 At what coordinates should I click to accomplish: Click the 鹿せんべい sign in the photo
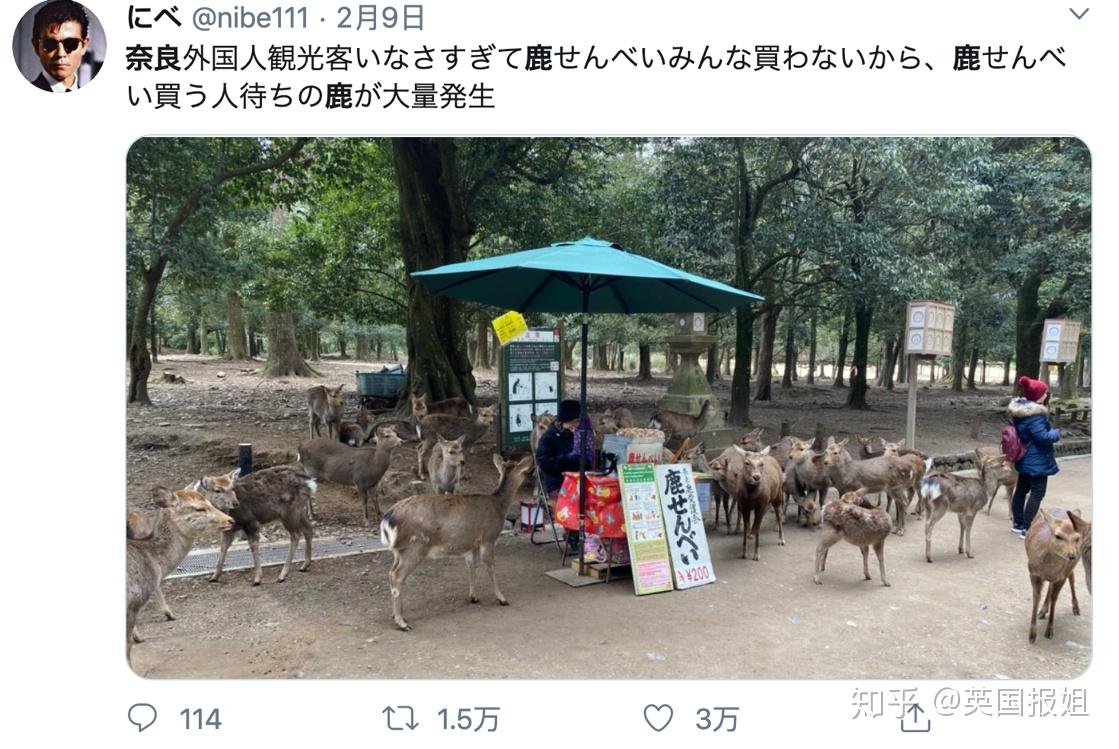[684, 526]
